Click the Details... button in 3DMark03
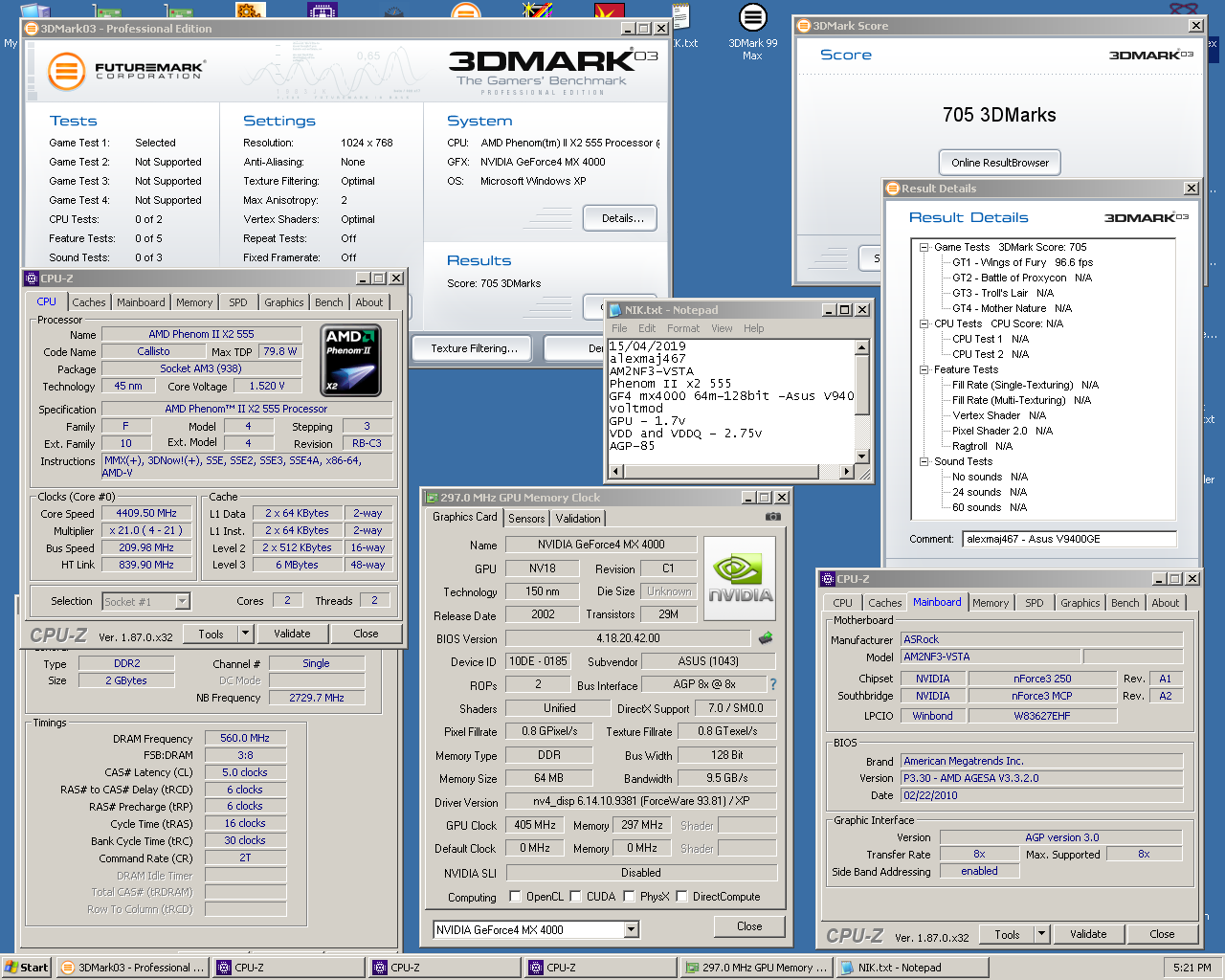This screenshot has width=1225, height=980. 620,218
